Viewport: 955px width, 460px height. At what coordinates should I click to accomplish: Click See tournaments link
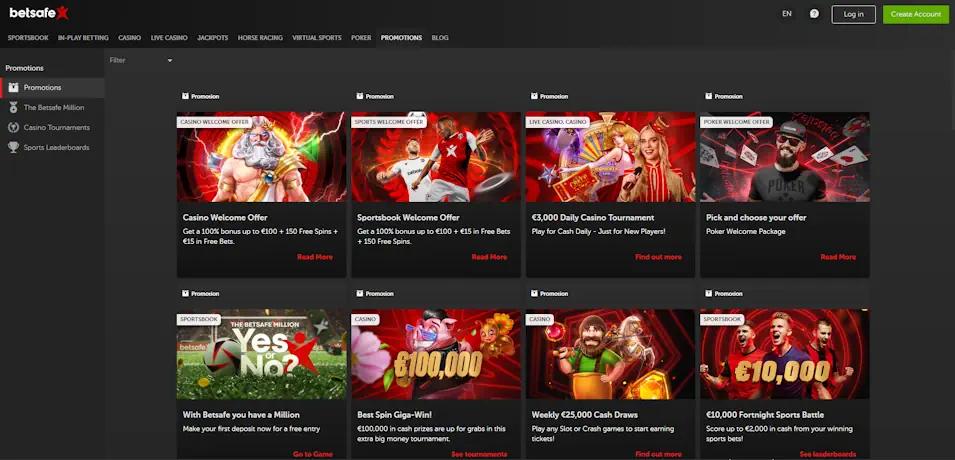pos(479,455)
